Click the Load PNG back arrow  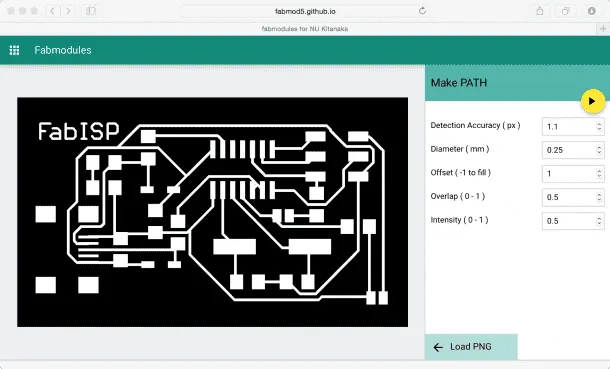click(x=438, y=347)
